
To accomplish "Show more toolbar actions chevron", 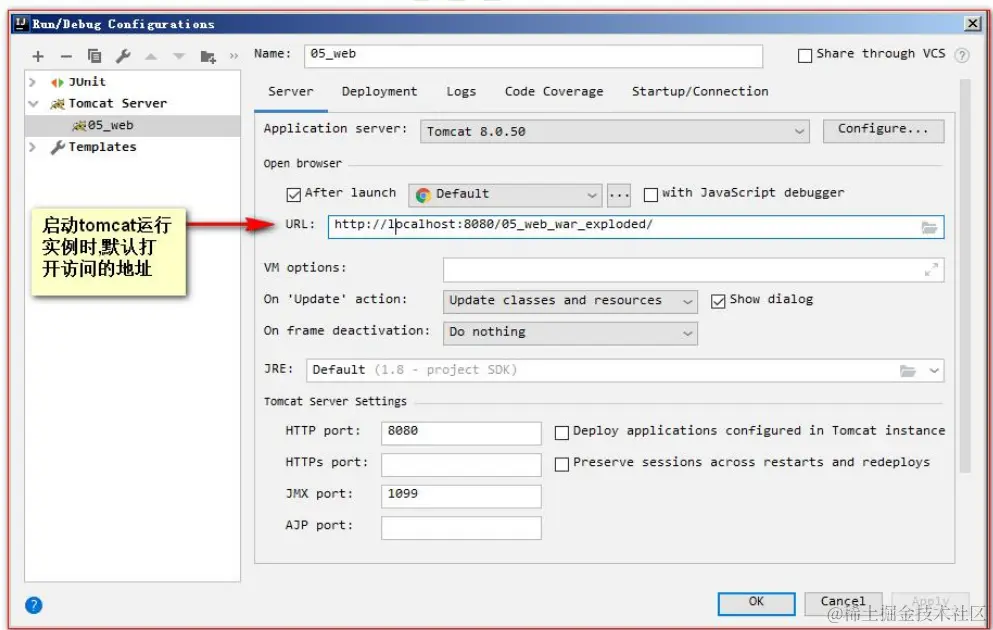I will (x=234, y=56).
